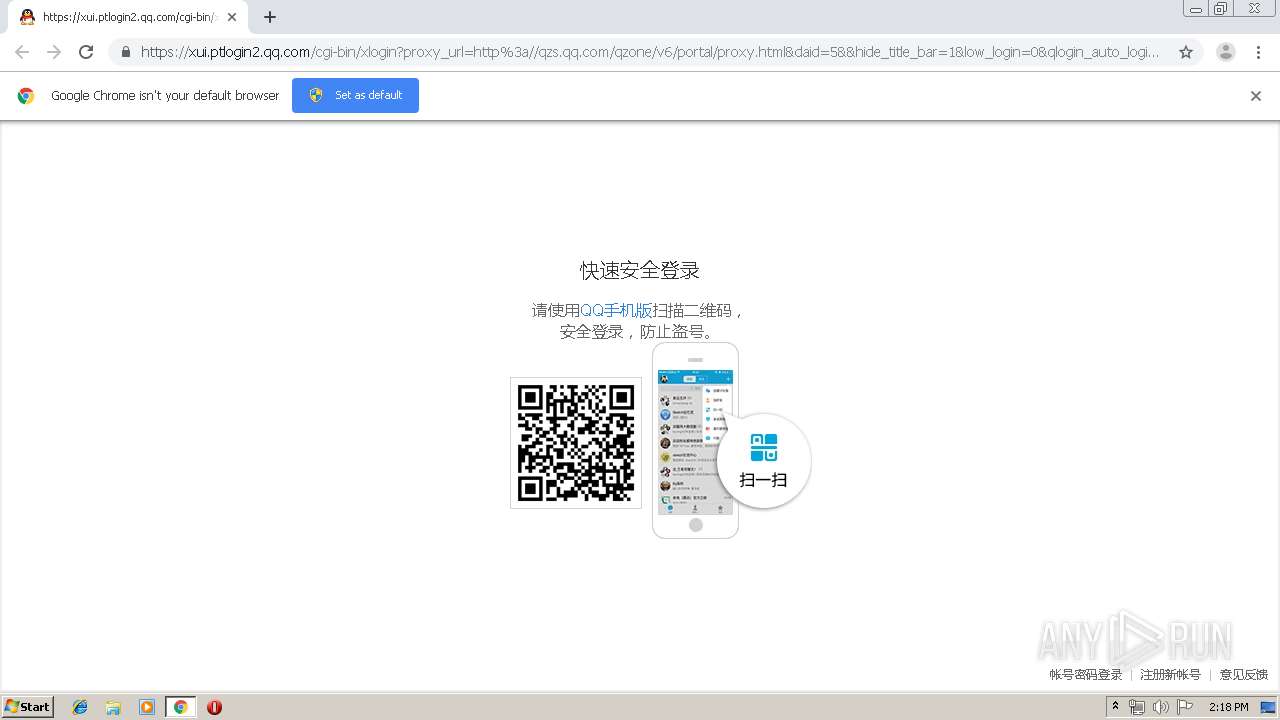
Task: Click the Chrome logo in the info bar
Action: 26,96
